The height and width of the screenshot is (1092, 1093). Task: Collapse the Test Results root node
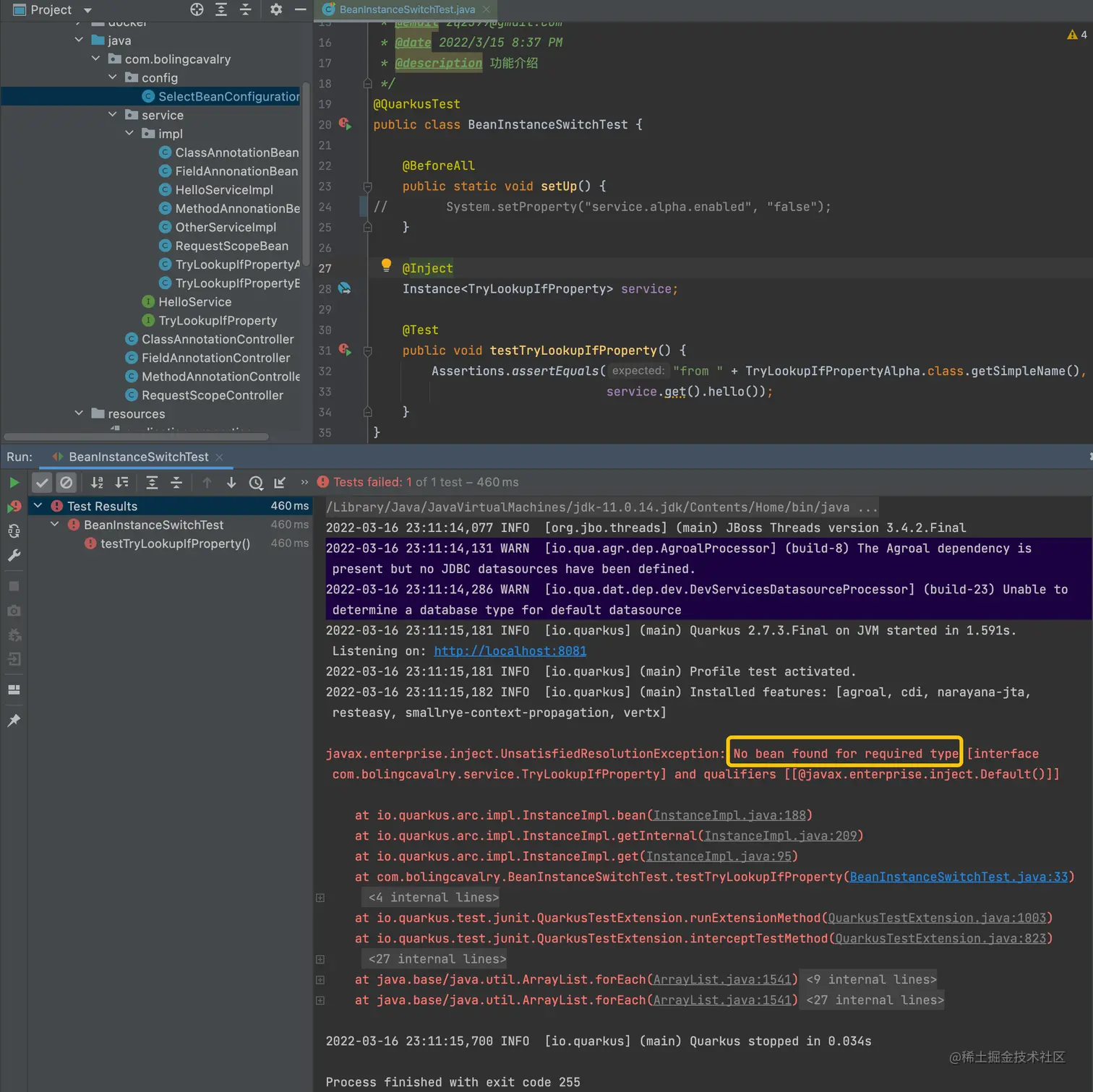coord(38,506)
